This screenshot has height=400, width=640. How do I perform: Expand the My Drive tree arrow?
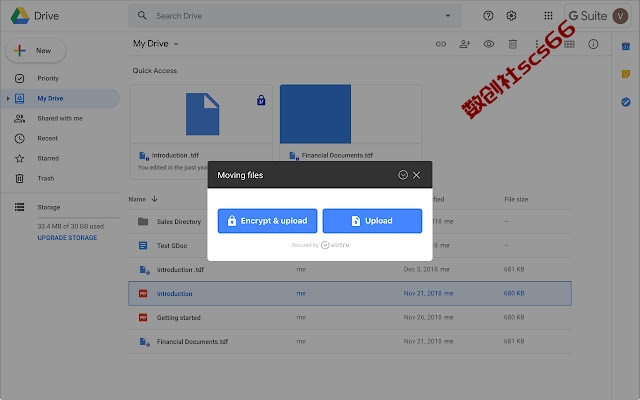(x=7, y=98)
